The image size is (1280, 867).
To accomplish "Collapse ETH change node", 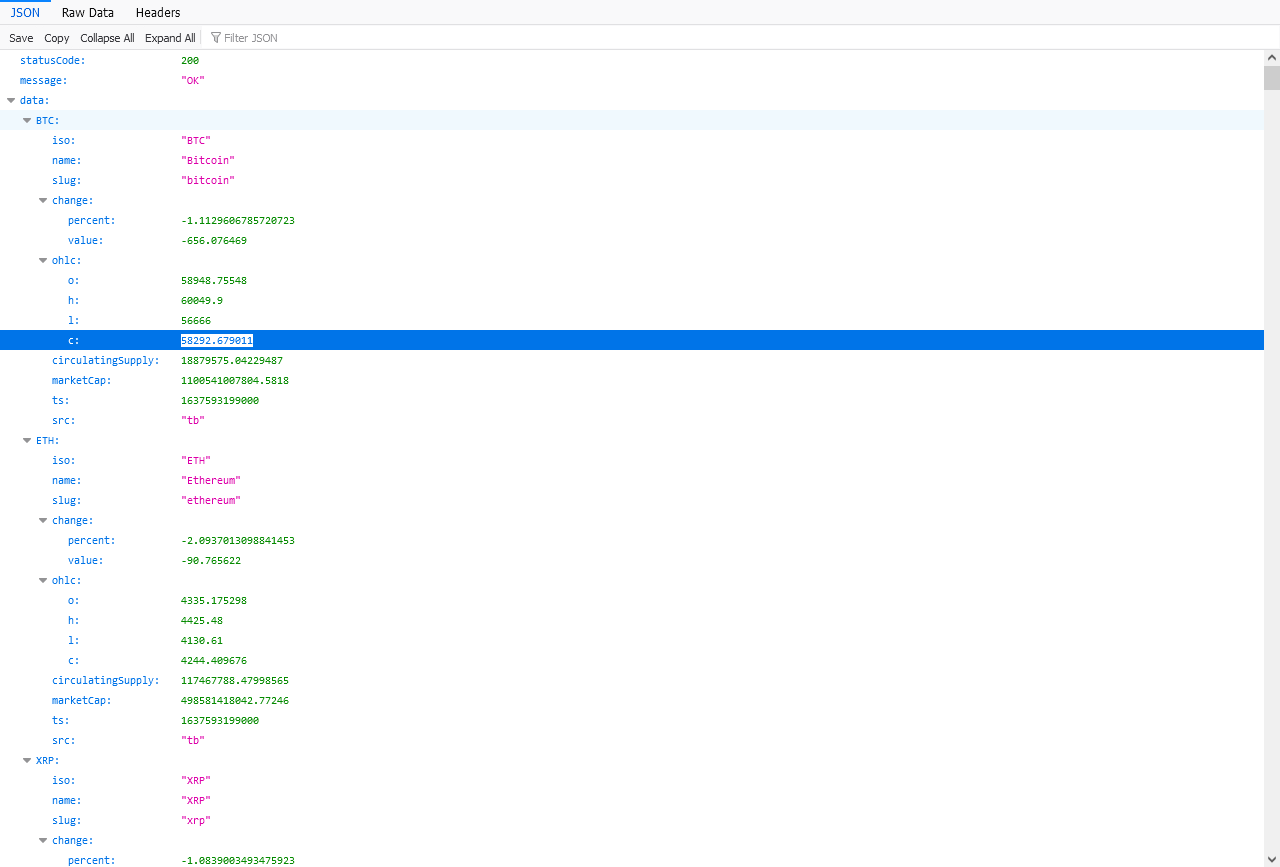I will pos(43,520).
